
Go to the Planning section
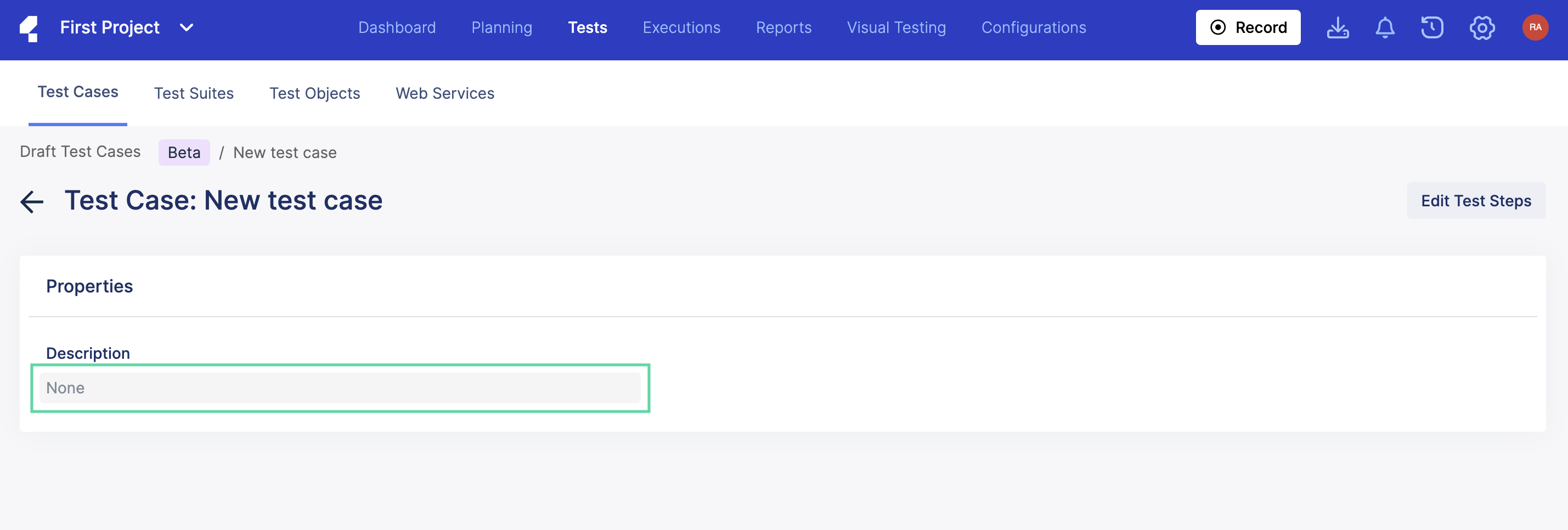tap(501, 27)
